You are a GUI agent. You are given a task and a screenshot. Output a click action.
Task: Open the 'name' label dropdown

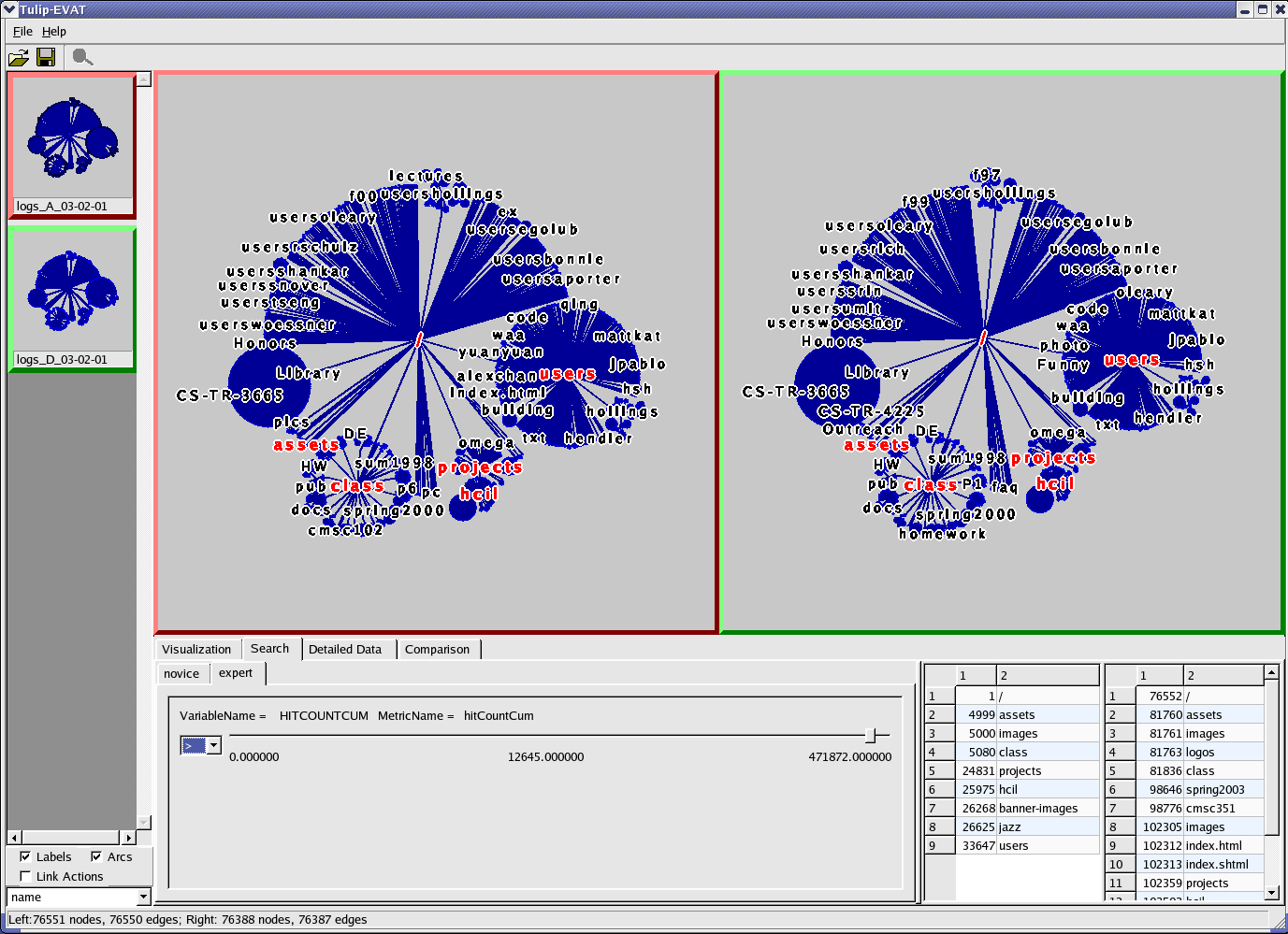pyautogui.click(x=143, y=898)
